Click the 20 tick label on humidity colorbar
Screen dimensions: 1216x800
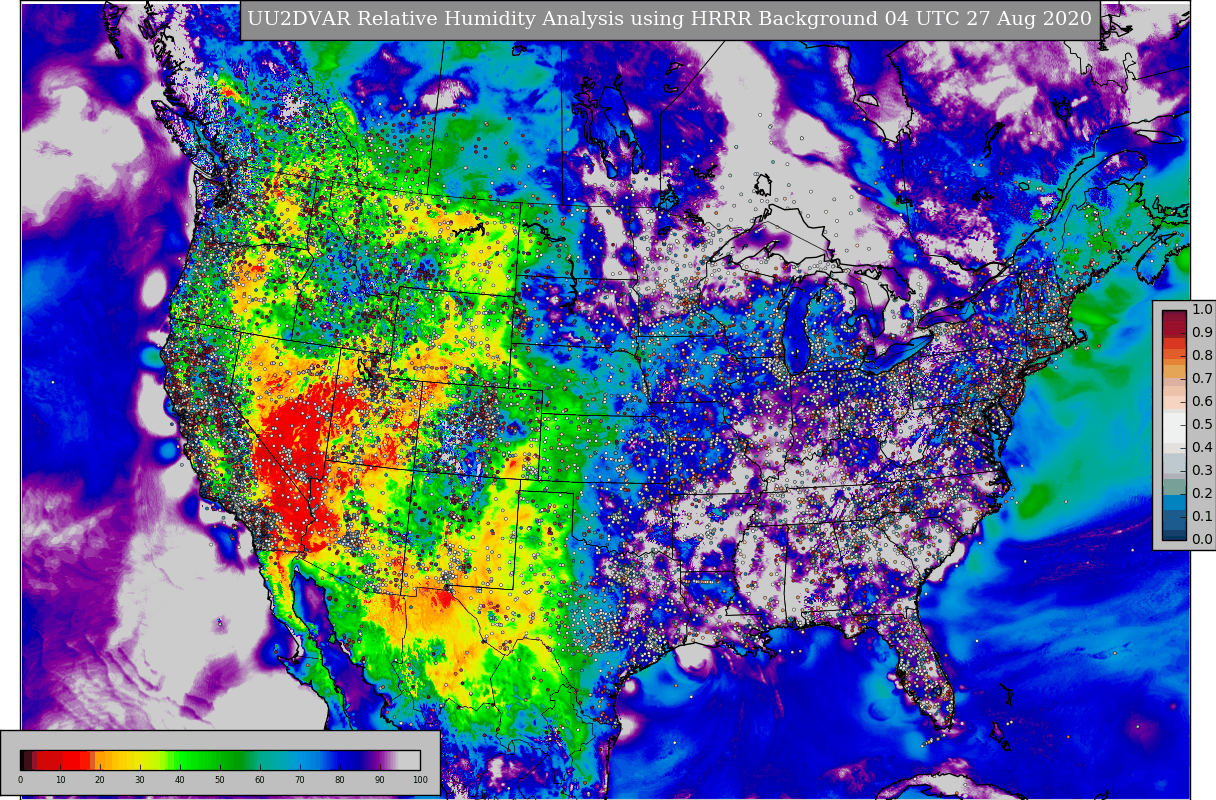[100, 780]
